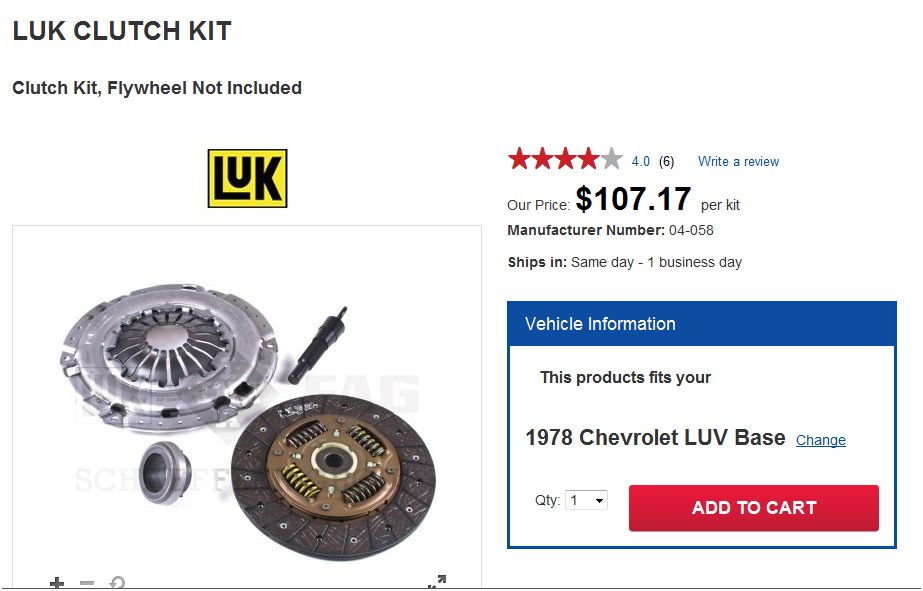Expand product image to fullscreen
Screen dimensions: 923x591
point(437,582)
